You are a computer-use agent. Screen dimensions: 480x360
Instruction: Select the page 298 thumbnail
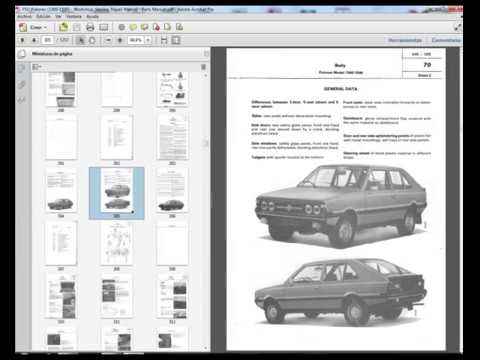tap(61, 89)
